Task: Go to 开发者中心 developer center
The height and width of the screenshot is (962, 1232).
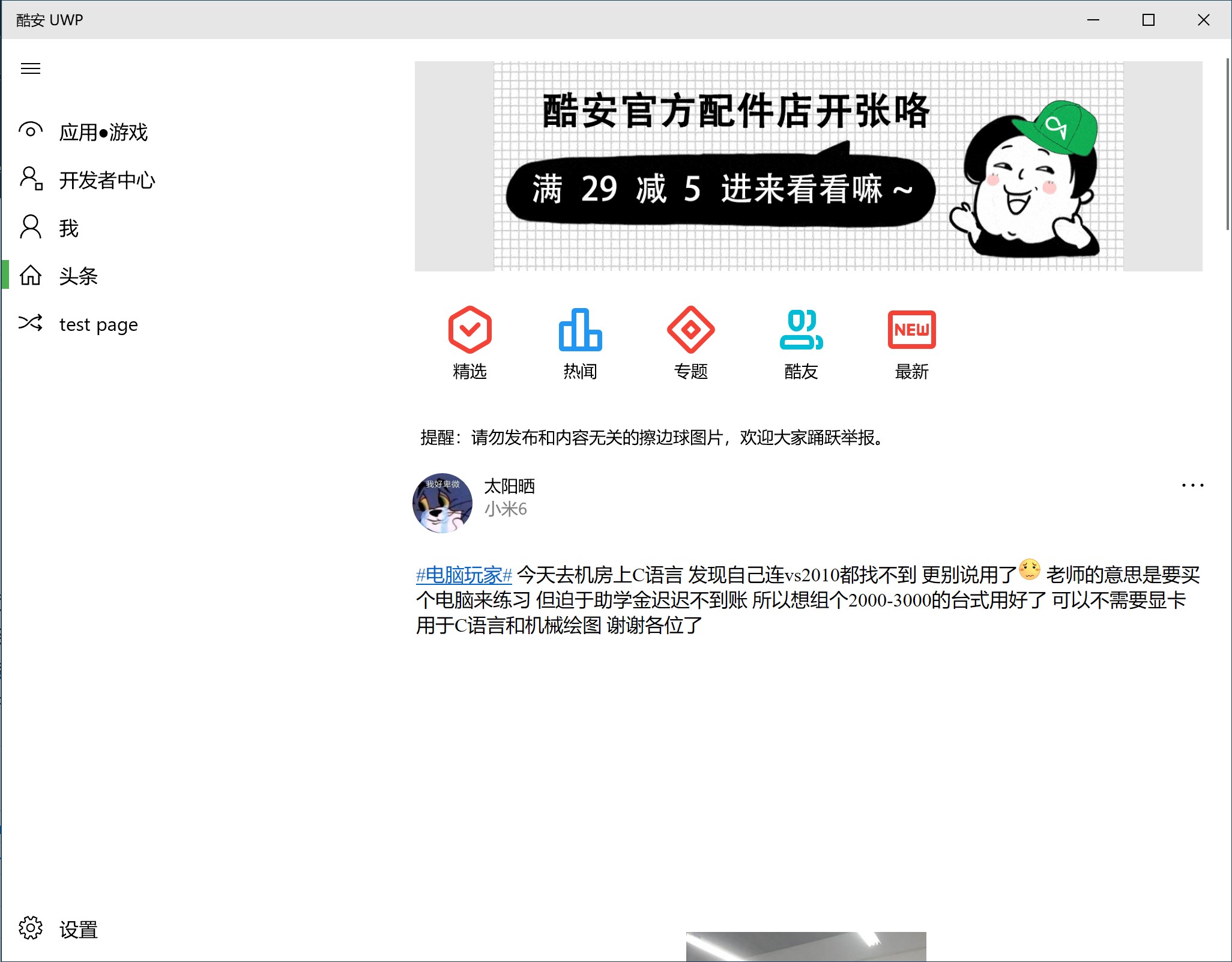Action: pyautogui.click(x=107, y=180)
